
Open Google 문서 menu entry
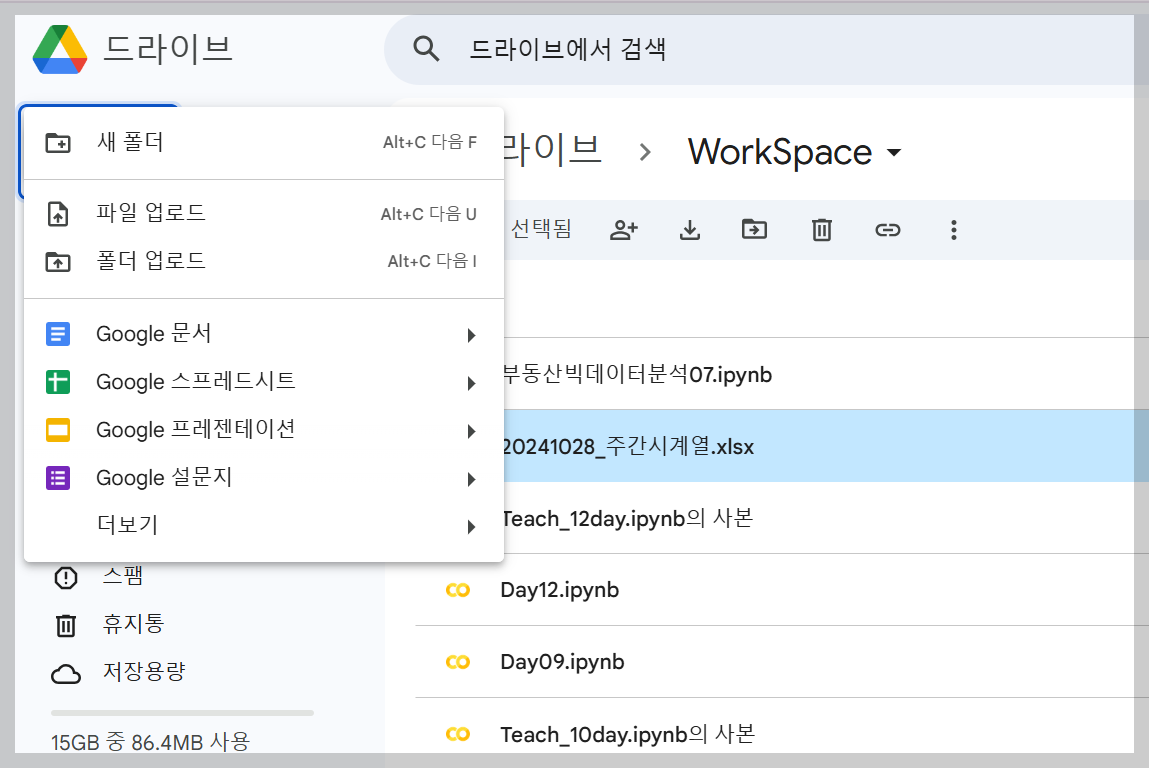(x=264, y=334)
